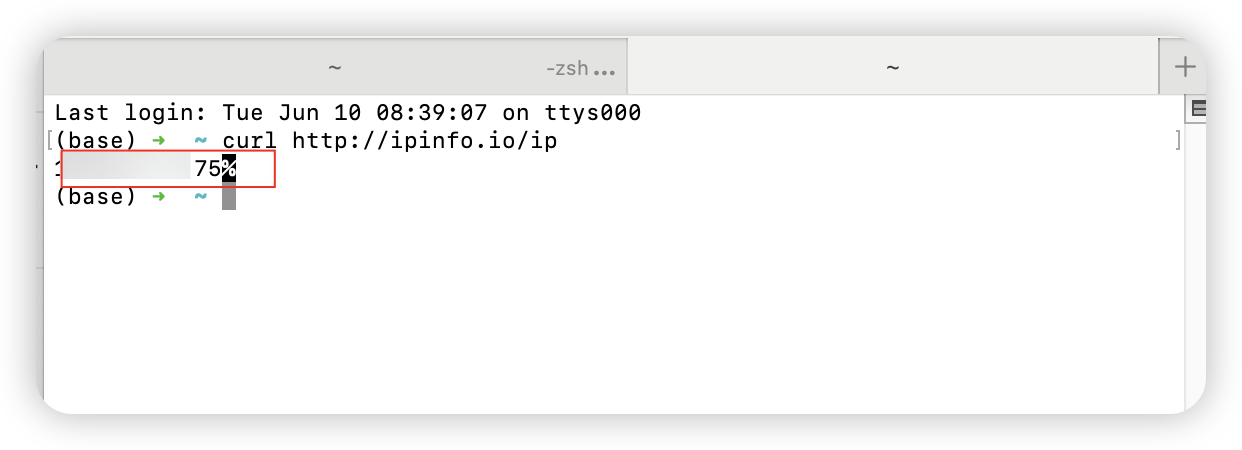Click the word curl in the command
Image resolution: width=1242 pixels, height=450 pixels.
pos(249,141)
